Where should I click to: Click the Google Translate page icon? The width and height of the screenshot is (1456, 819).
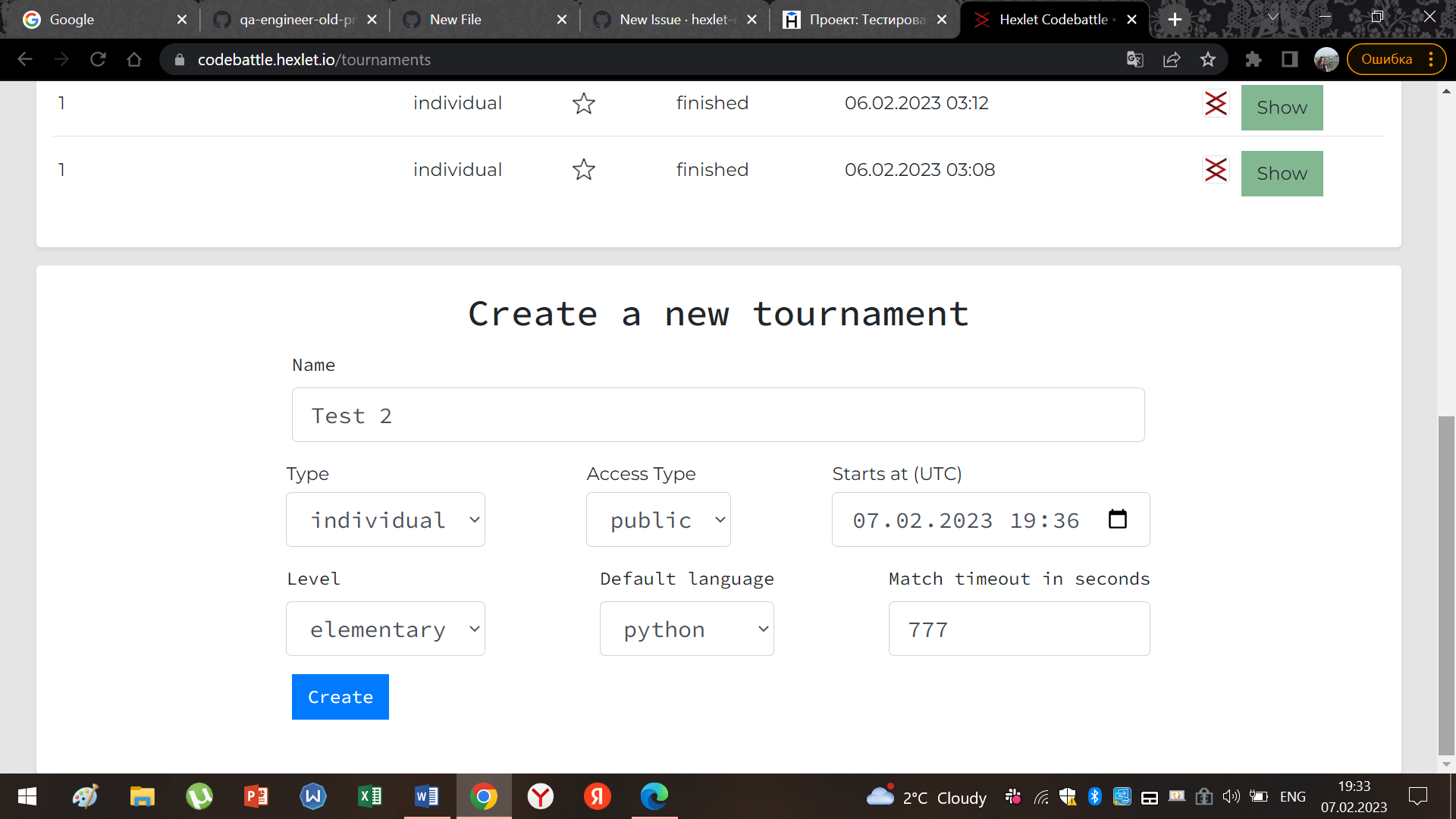tap(1134, 59)
